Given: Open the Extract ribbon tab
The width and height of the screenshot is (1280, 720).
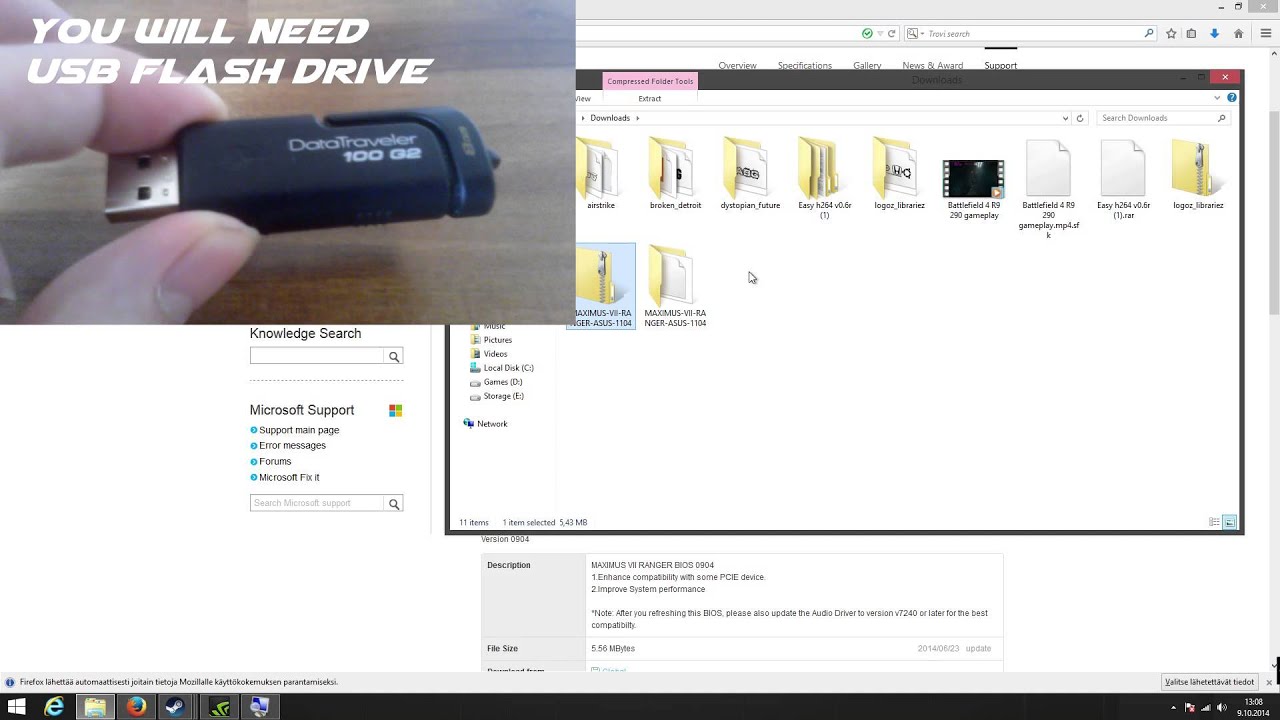Looking at the screenshot, I should point(650,98).
